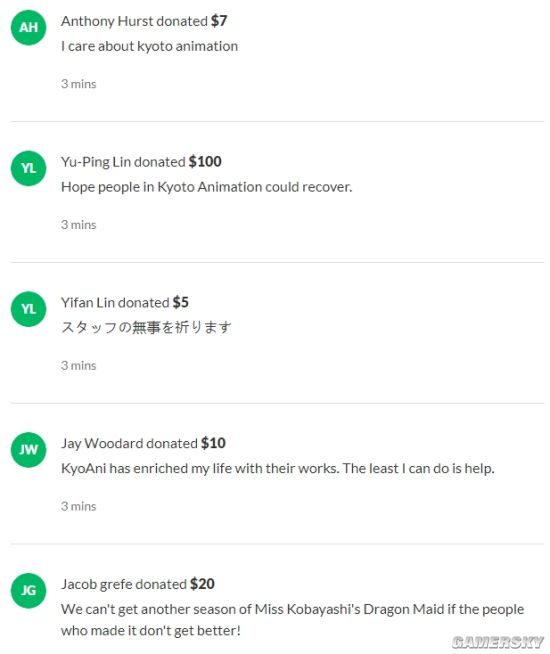Open Anthony Hurst's donor name
Screen dimensions: 550x654
click(107, 21)
